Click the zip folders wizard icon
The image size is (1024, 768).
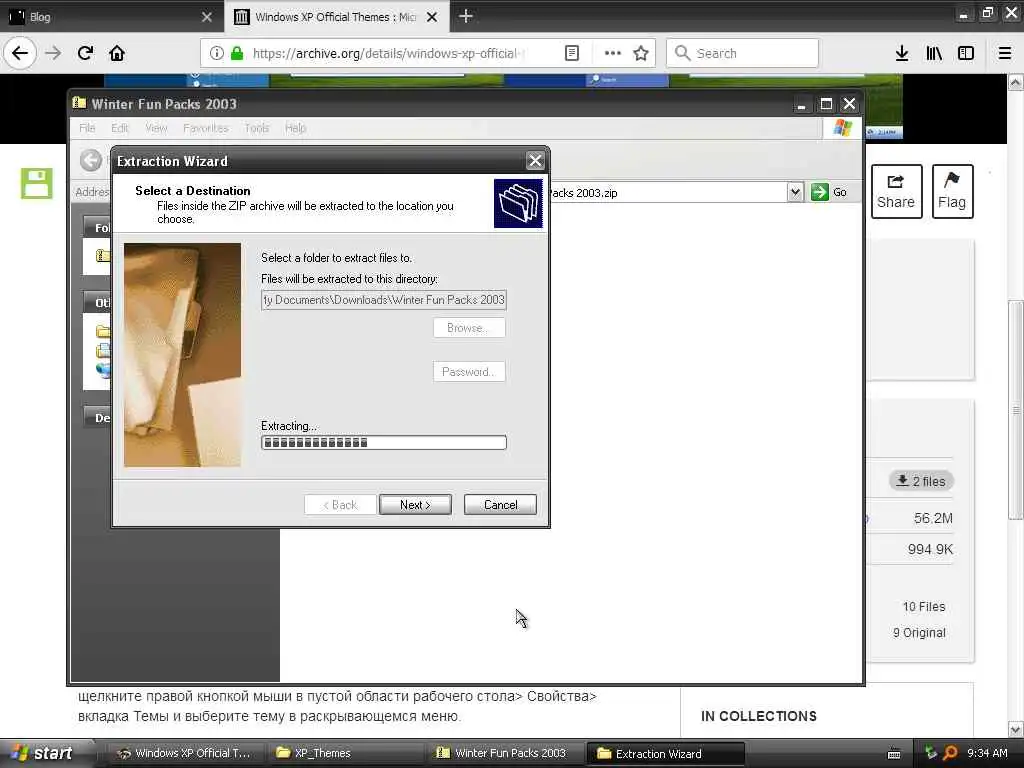(x=518, y=203)
